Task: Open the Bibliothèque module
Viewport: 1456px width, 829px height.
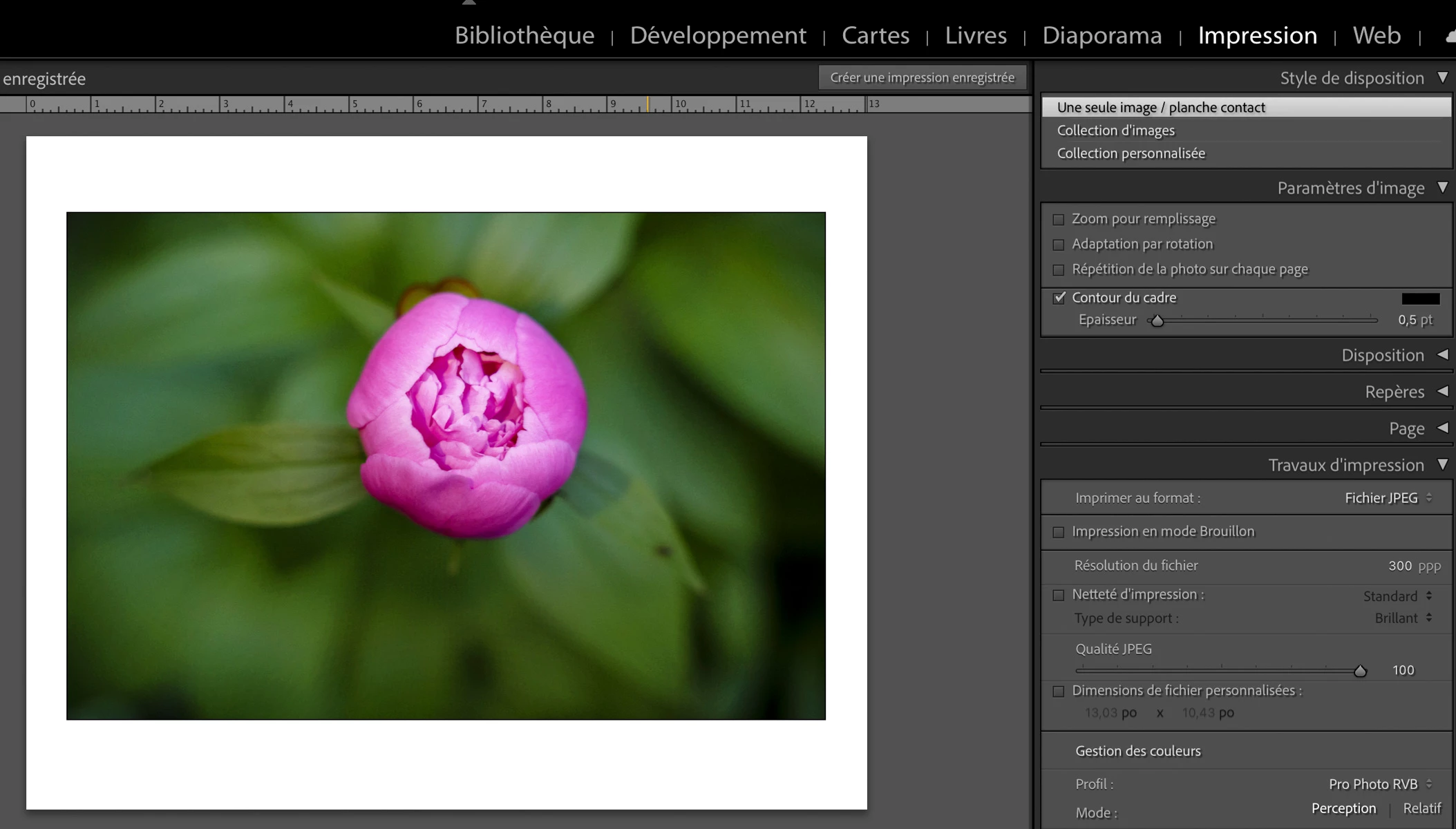Action: pos(524,35)
